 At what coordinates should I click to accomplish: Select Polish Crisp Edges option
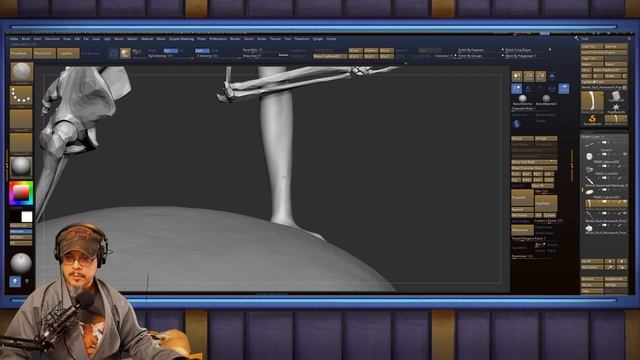[x=518, y=50]
